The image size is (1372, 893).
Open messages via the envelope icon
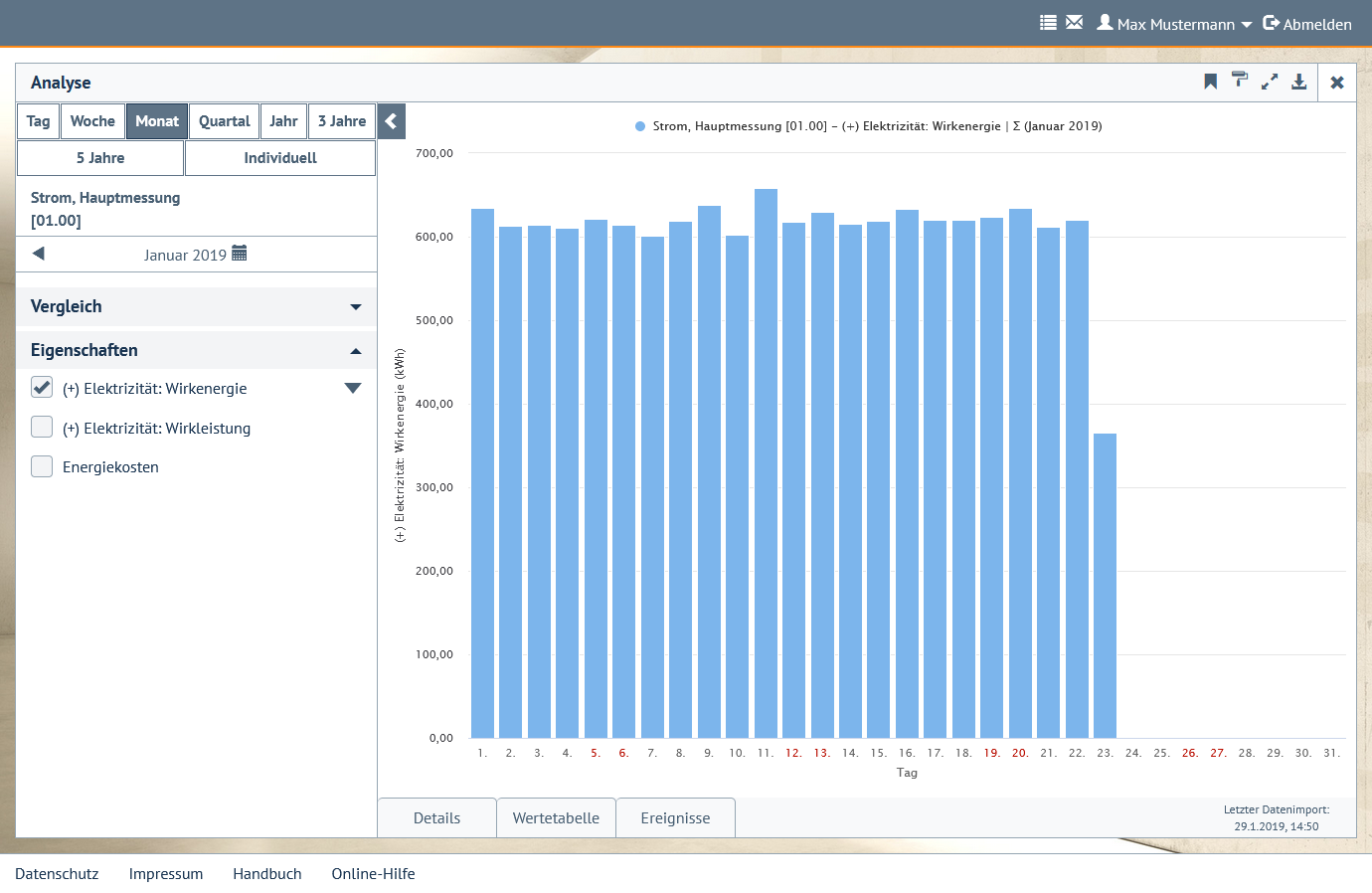click(1074, 22)
